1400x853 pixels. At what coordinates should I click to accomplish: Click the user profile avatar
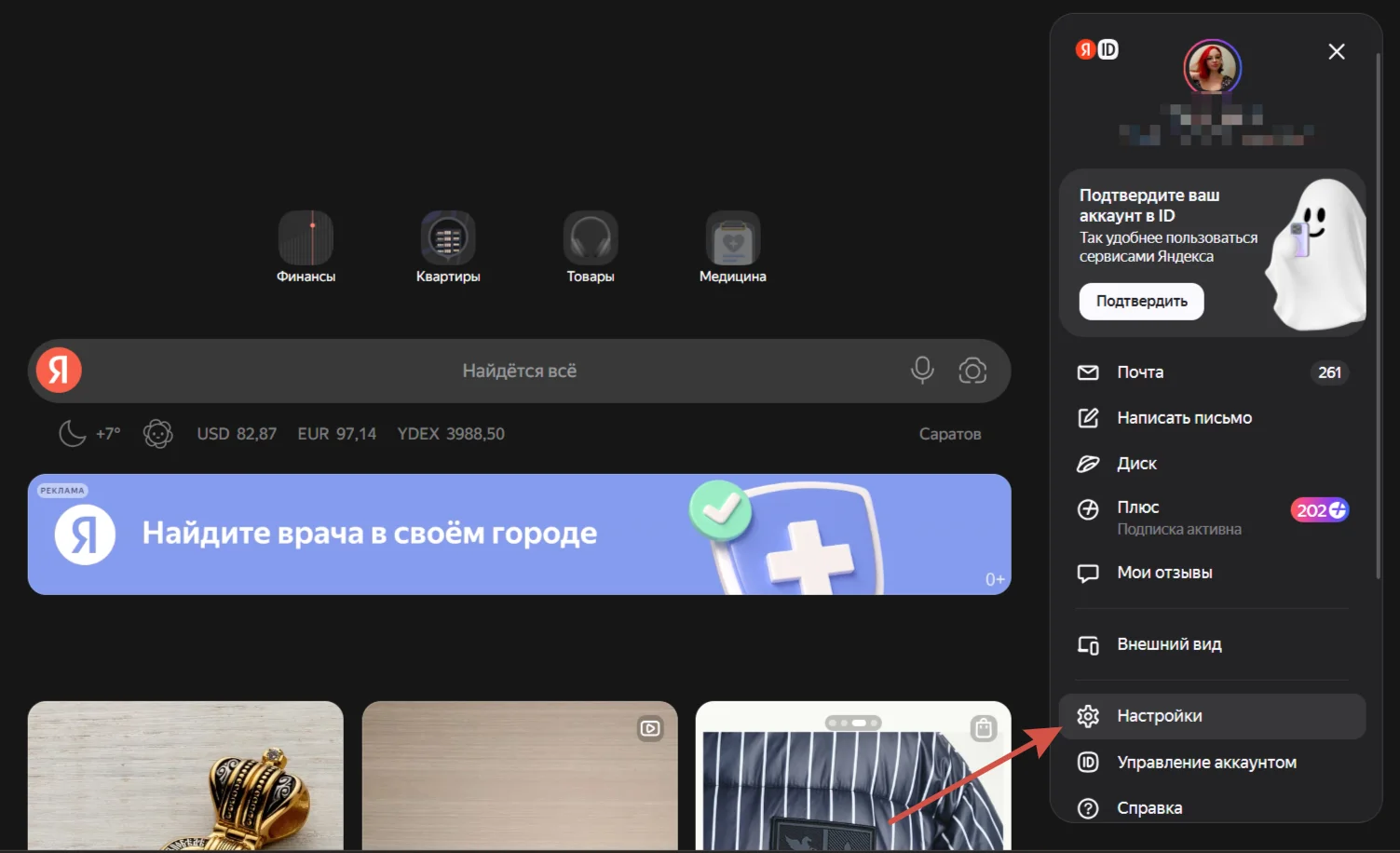(1212, 67)
